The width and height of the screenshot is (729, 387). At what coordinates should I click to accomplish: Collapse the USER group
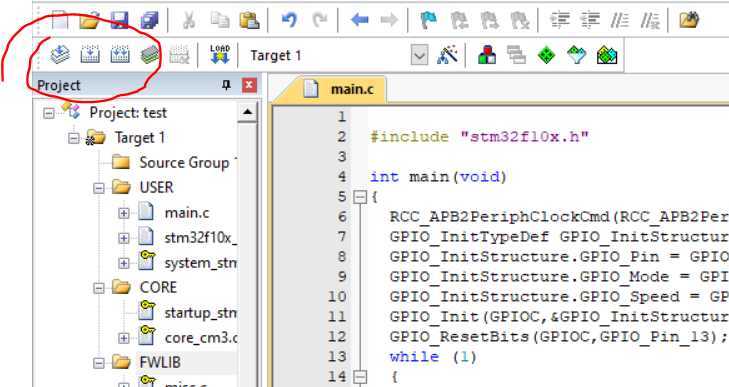click(x=99, y=188)
